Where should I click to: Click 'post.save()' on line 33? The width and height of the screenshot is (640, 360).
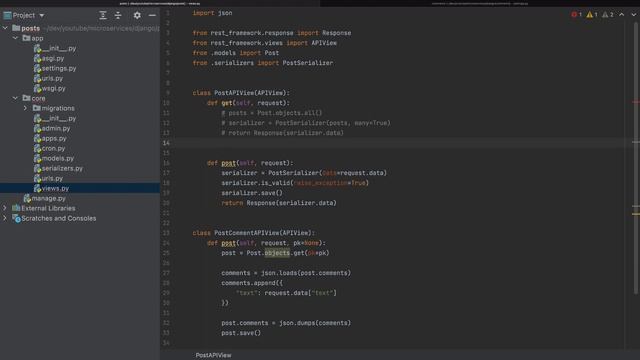coord(241,333)
